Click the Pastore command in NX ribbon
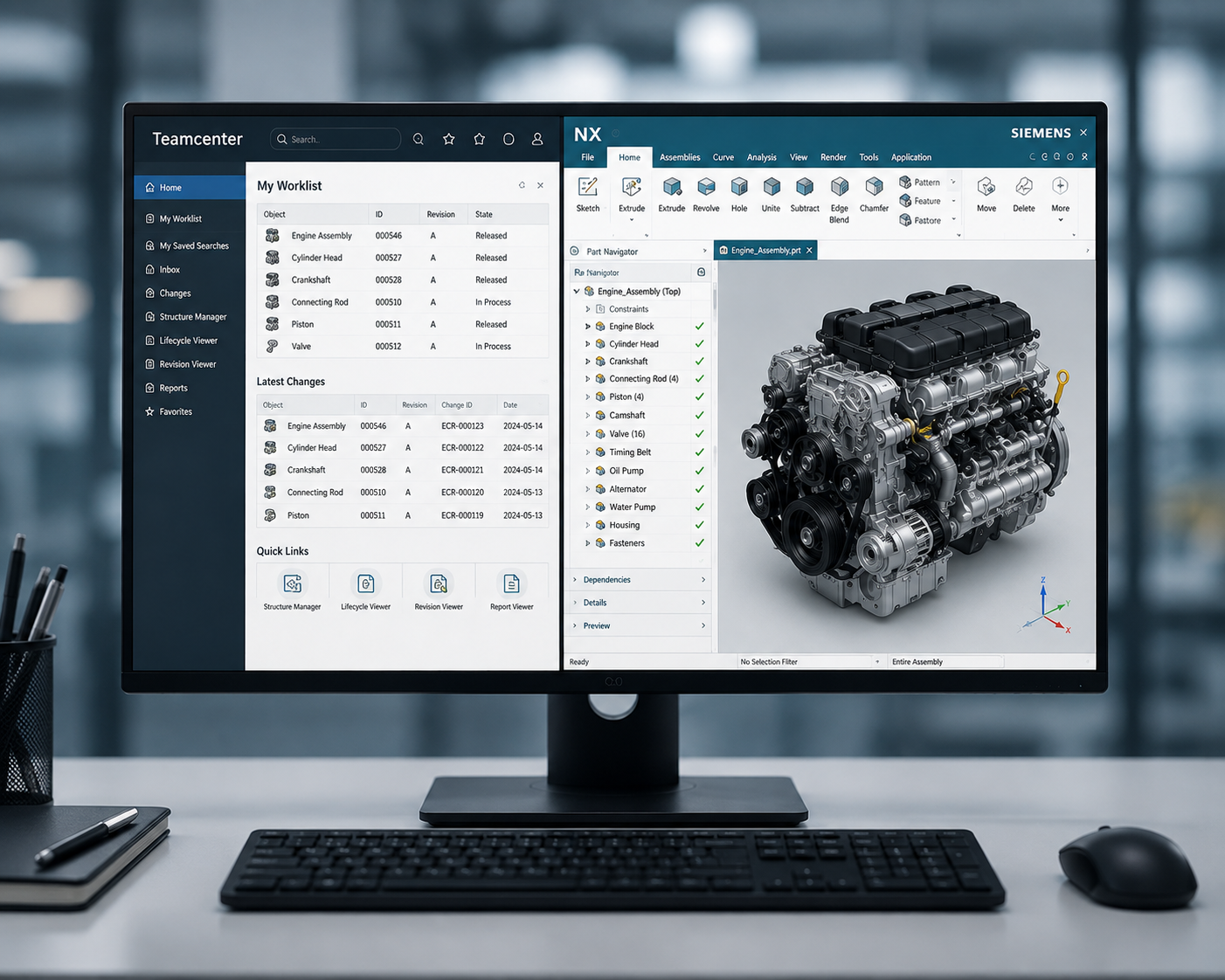The height and width of the screenshot is (980, 1225). [920, 220]
